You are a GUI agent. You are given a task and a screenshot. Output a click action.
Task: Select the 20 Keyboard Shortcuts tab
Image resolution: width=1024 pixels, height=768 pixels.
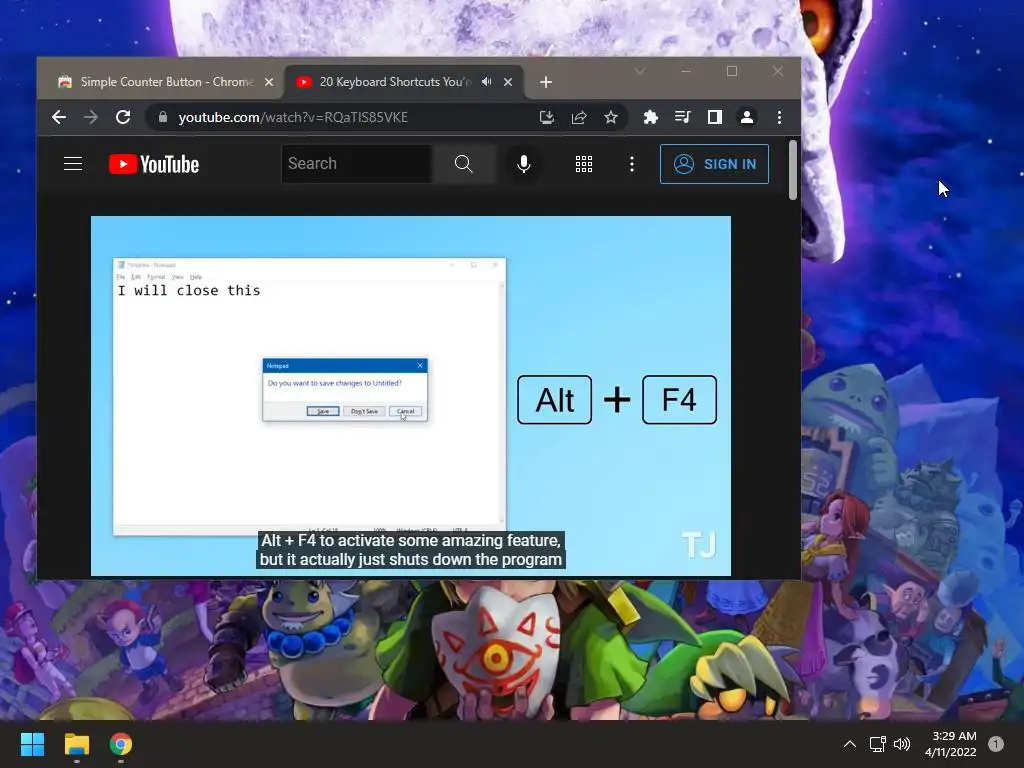pyautogui.click(x=395, y=82)
